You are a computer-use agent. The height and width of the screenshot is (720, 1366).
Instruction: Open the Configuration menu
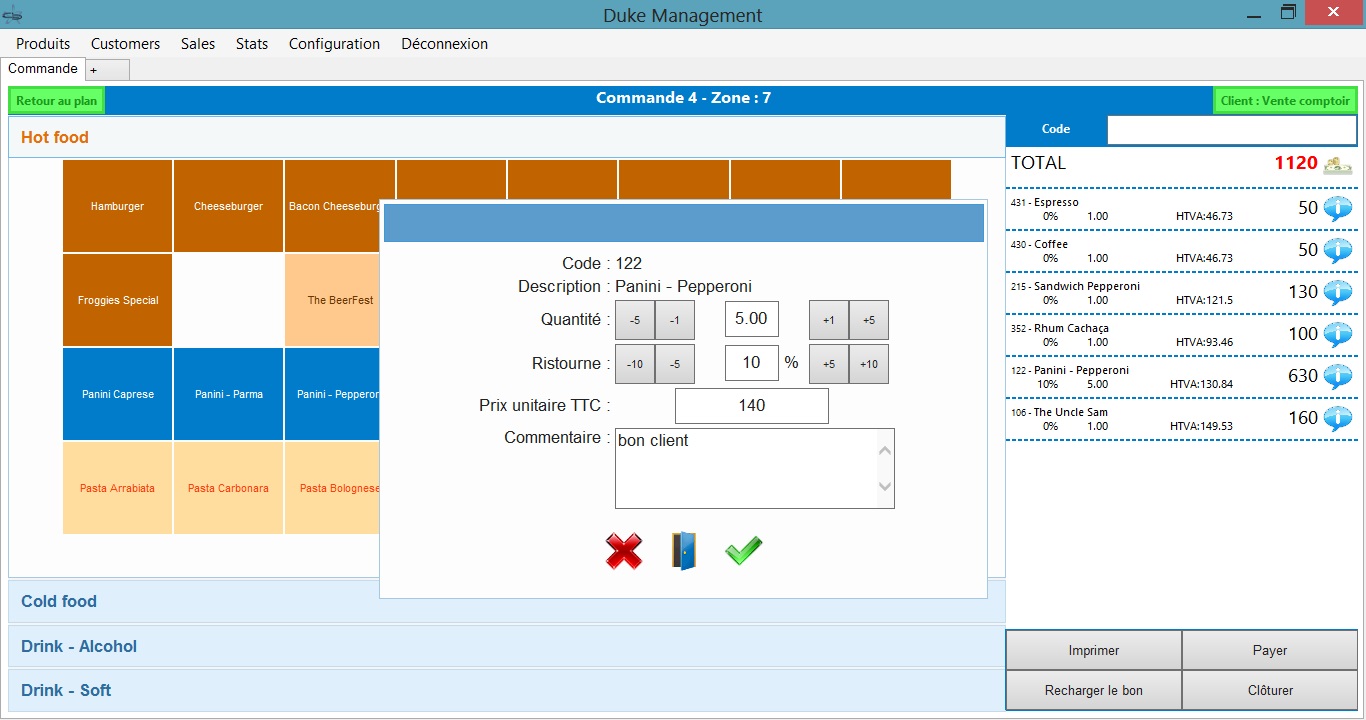[x=334, y=44]
